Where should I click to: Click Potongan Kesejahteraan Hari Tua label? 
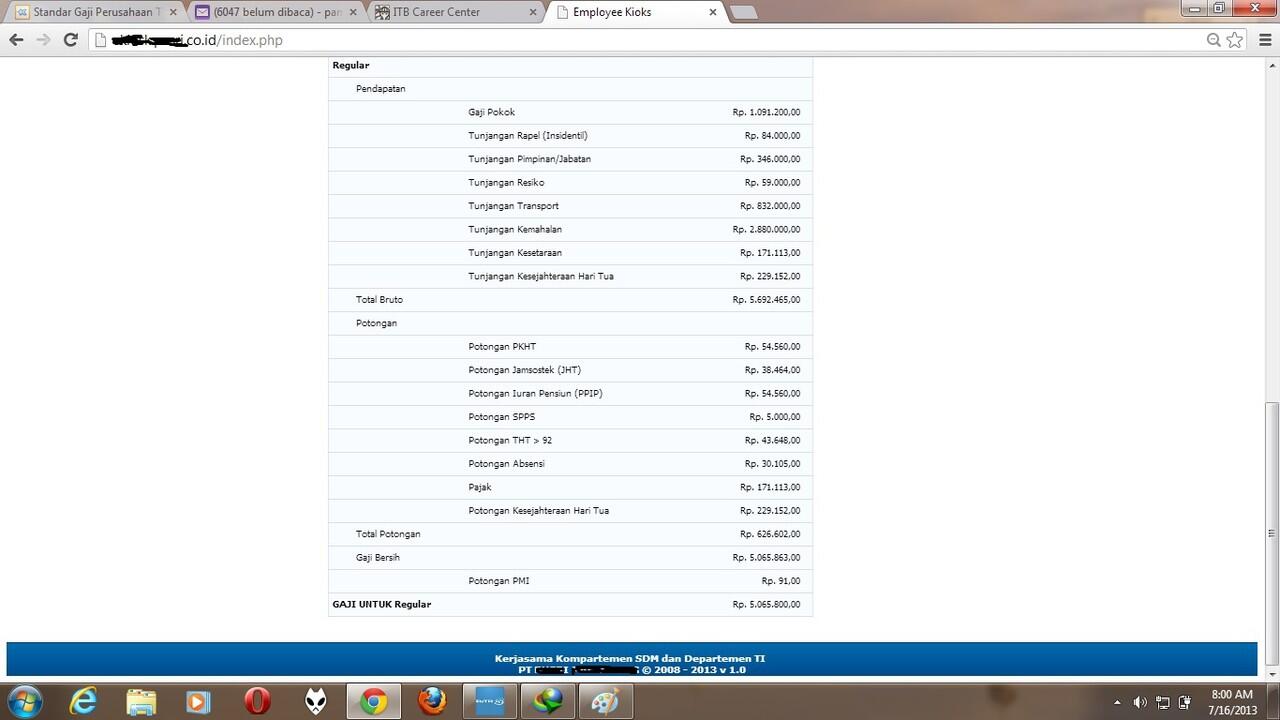click(x=538, y=511)
